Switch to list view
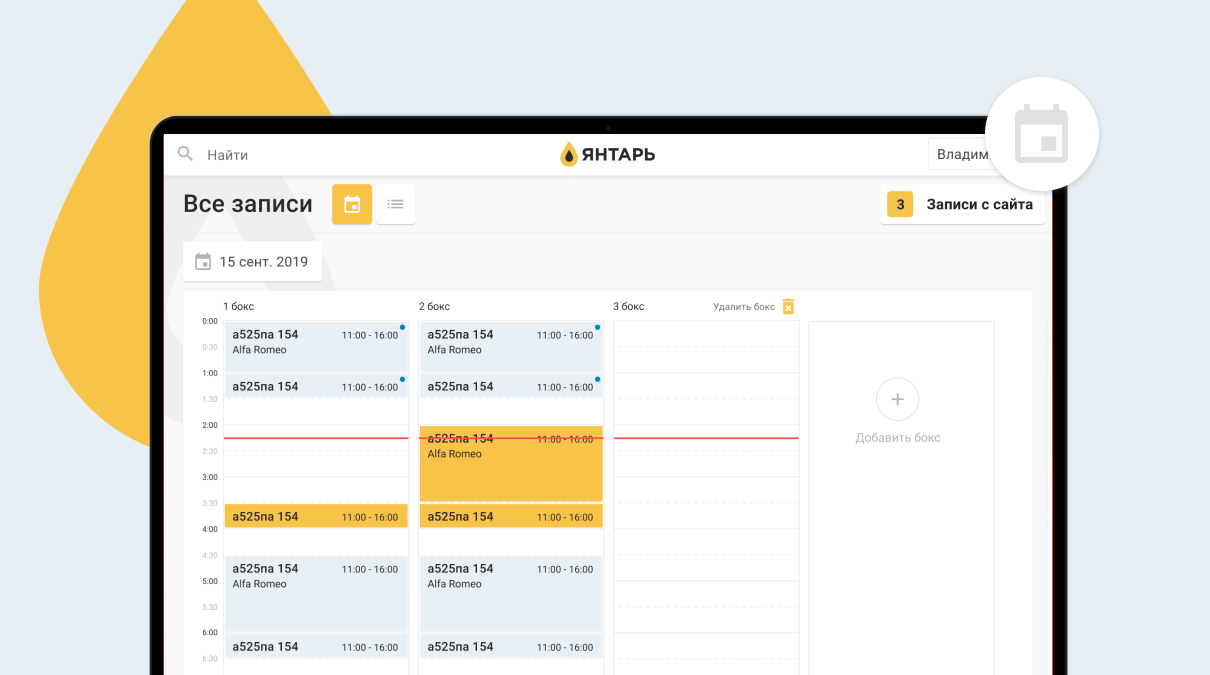 coord(395,204)
